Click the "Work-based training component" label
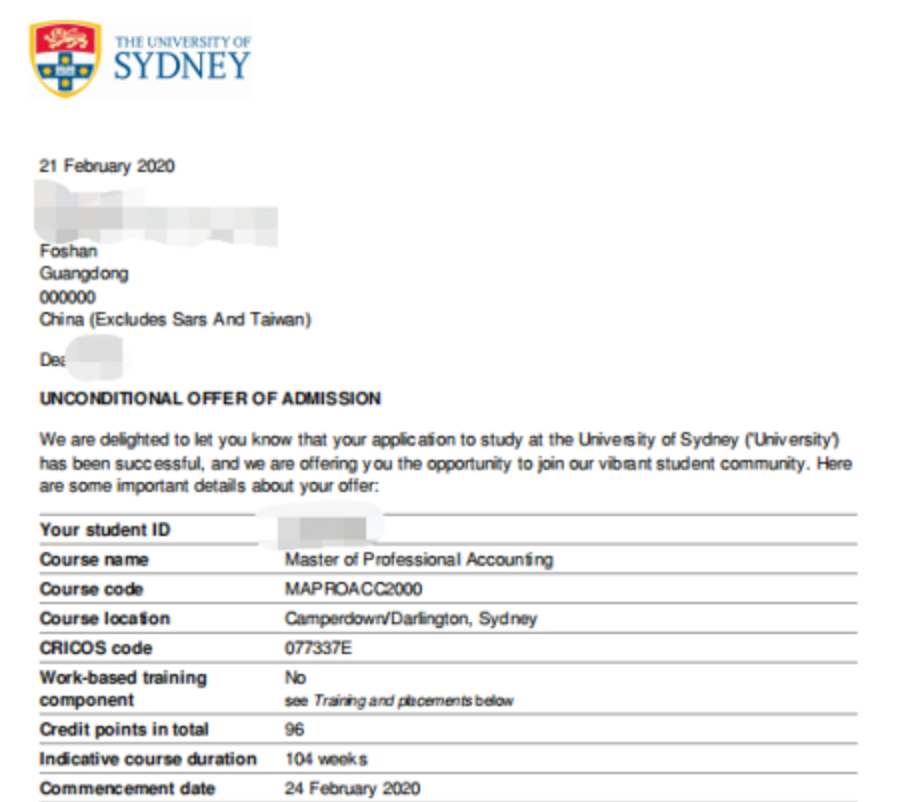Screen dimensions: 907x802 pyautogui.click(x=123, y=689)
